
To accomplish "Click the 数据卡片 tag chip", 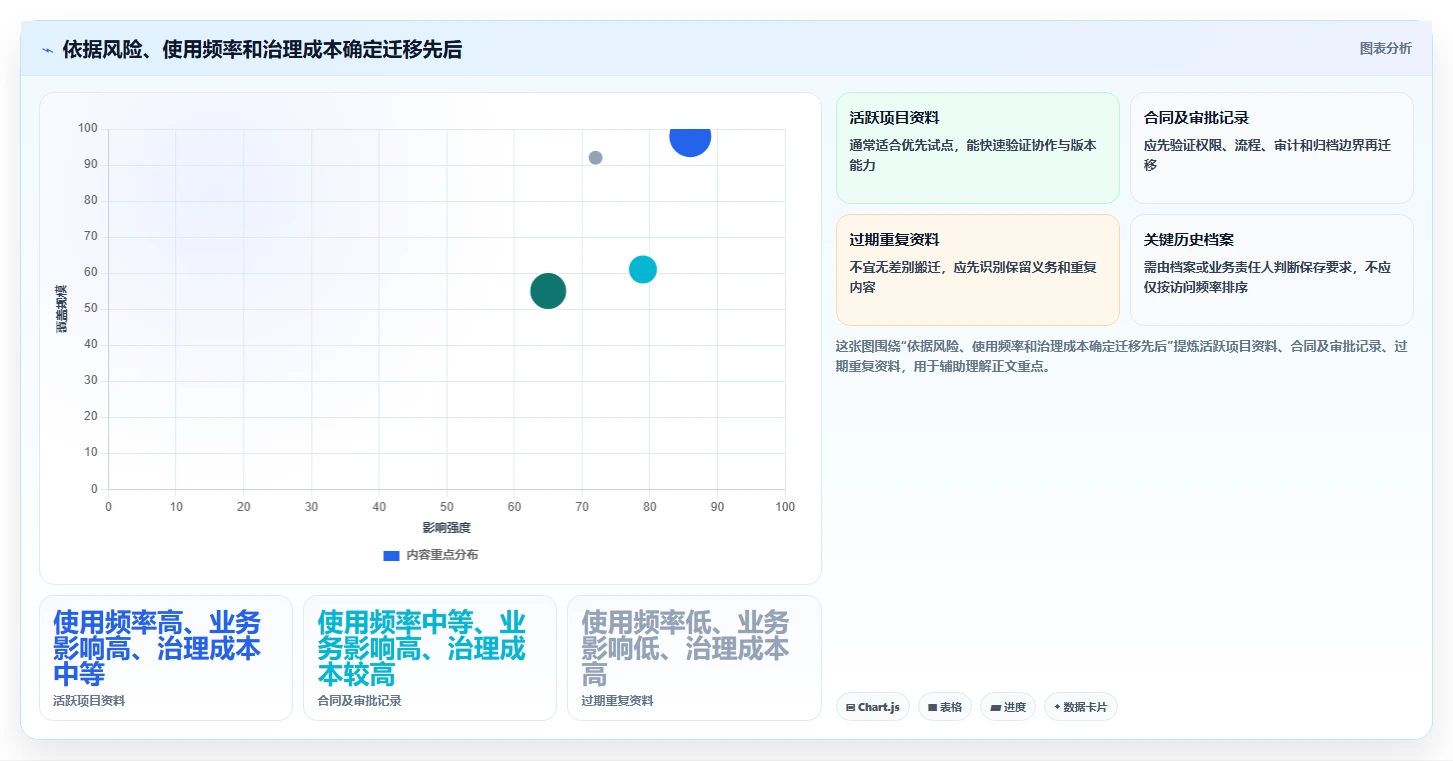I will 1080,707.
